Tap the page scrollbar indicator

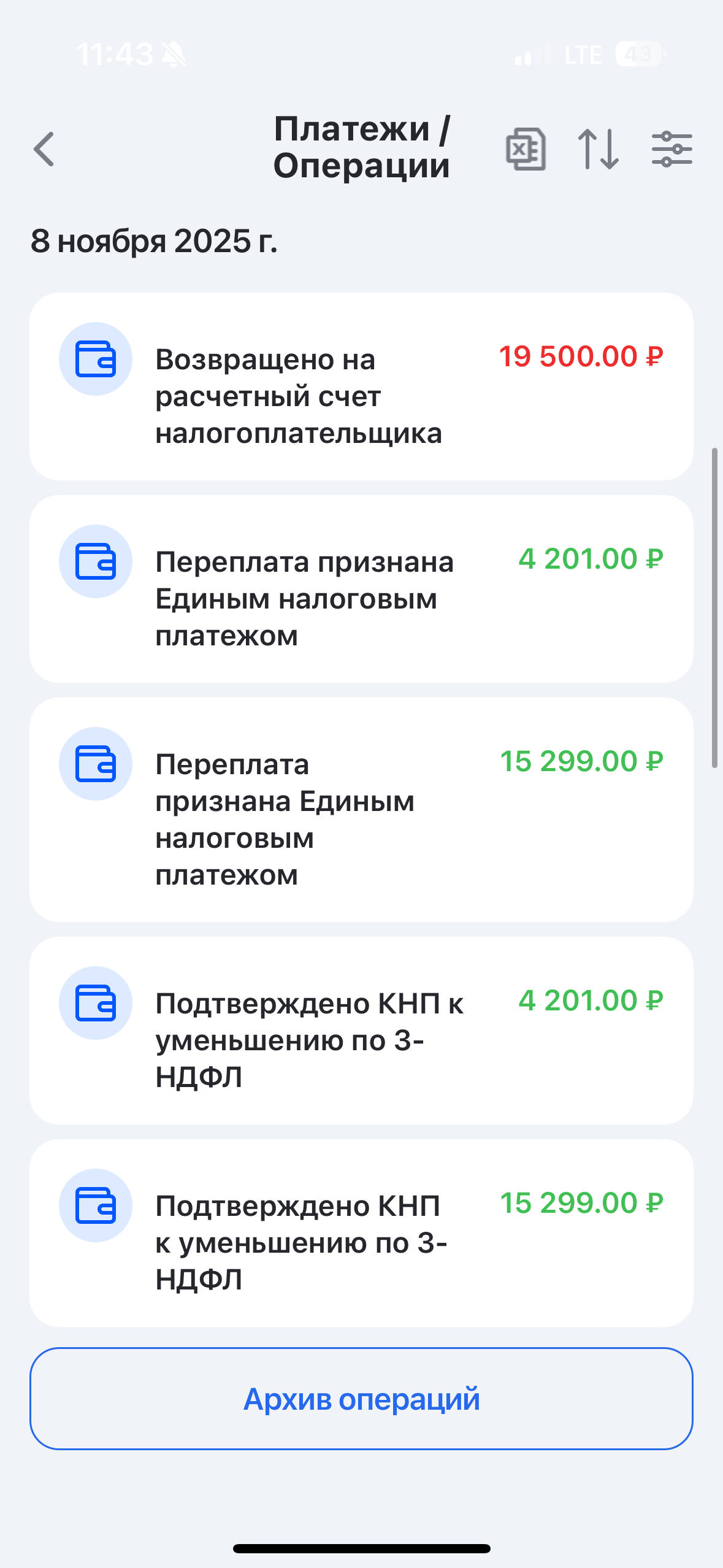(714, 607)
